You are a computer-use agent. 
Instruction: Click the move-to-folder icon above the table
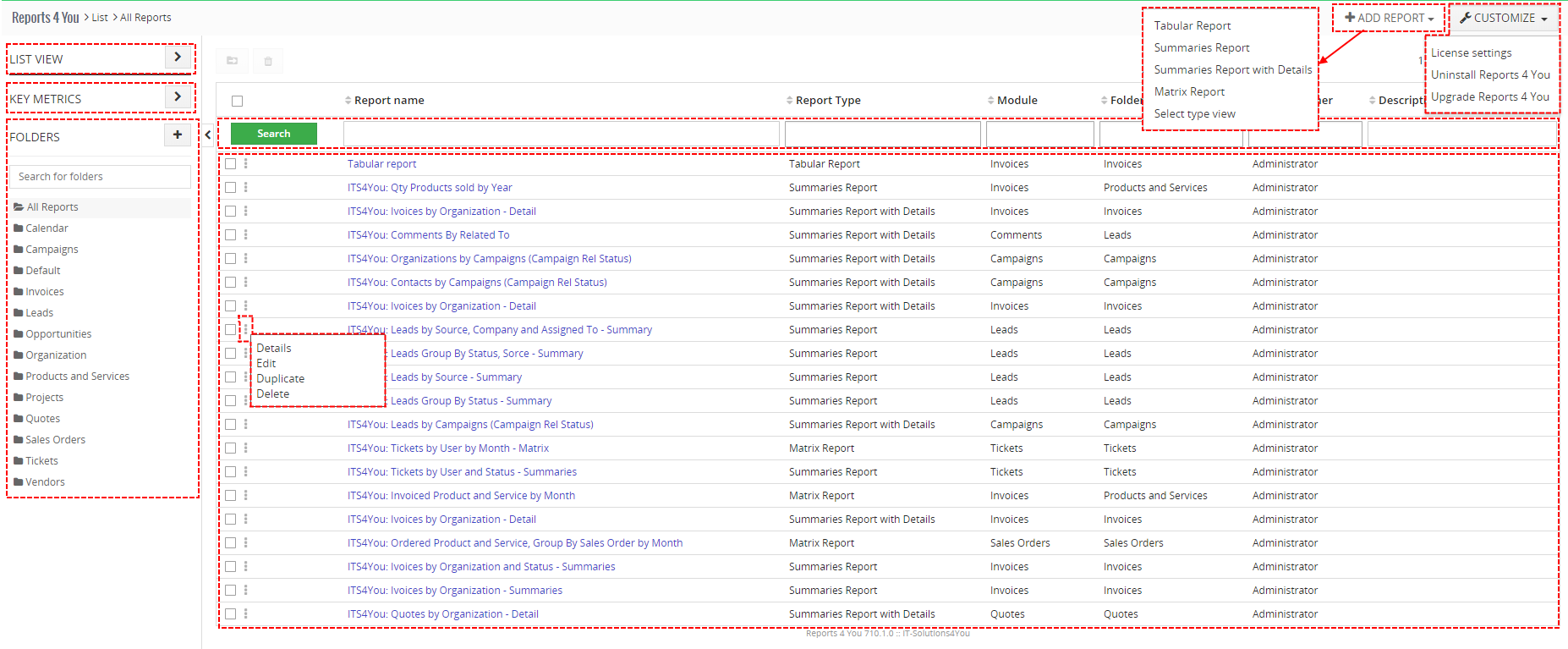[233, 61]
